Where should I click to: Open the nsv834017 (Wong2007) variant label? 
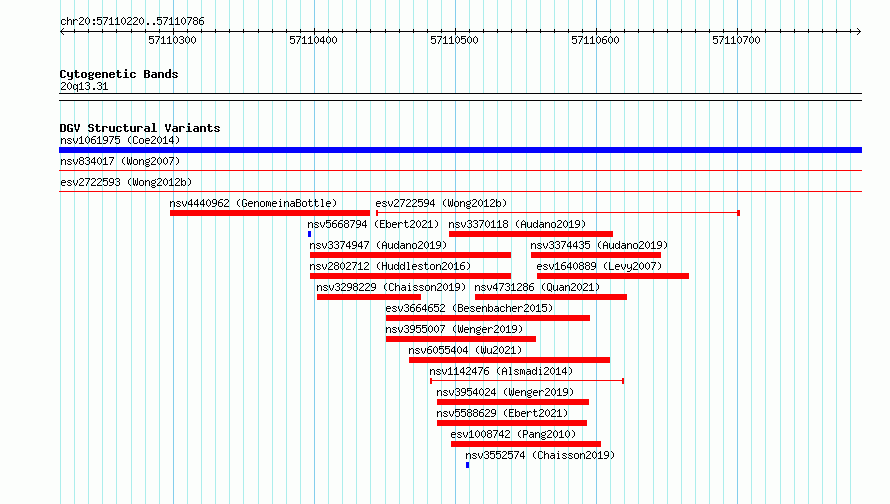[x=120, y=161]
